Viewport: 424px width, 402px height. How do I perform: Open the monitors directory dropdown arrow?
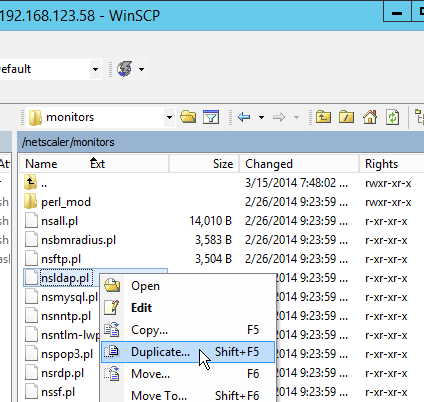(x=169, y=117)
